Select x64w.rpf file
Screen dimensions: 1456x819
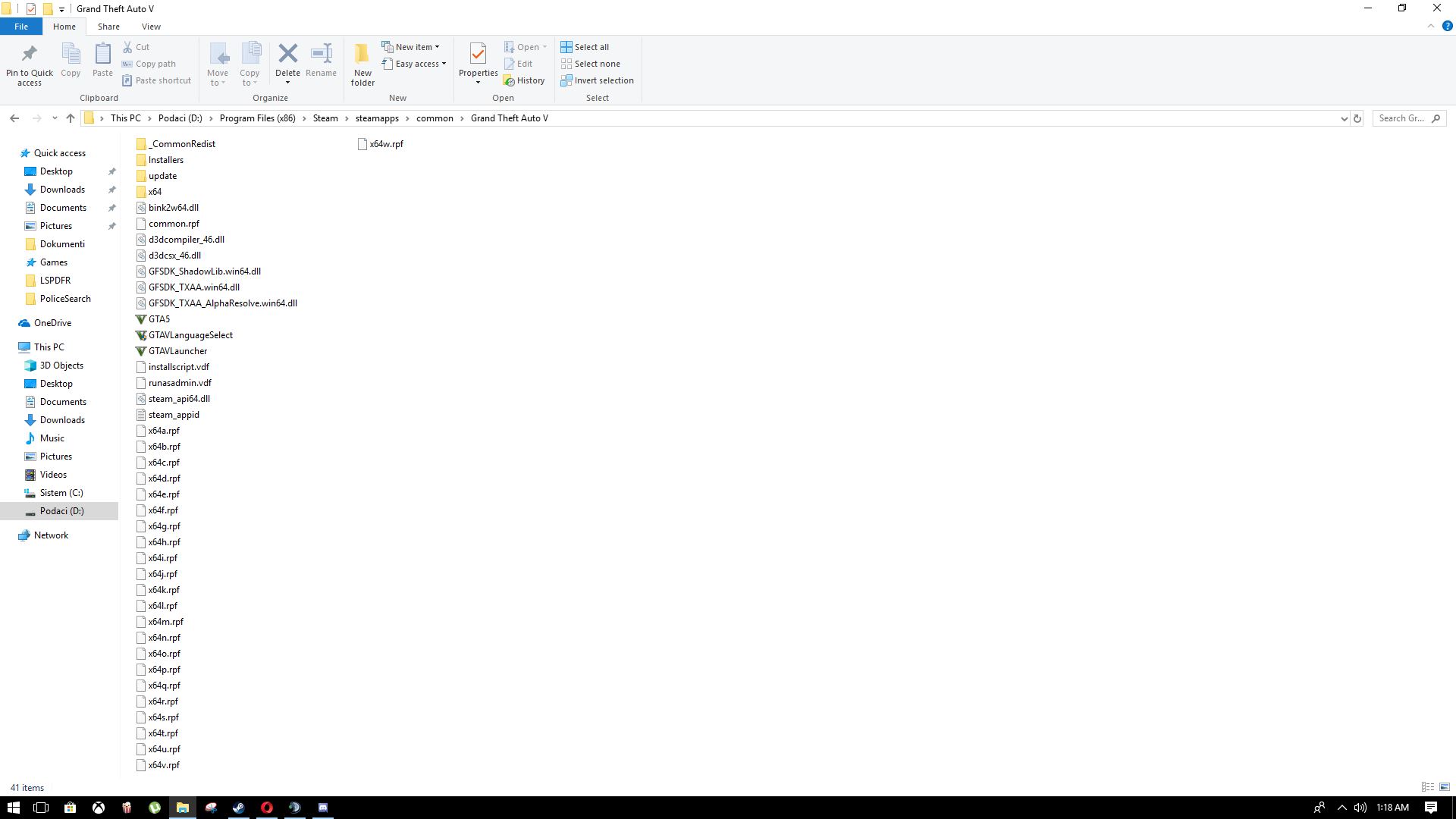coord(381,144)
